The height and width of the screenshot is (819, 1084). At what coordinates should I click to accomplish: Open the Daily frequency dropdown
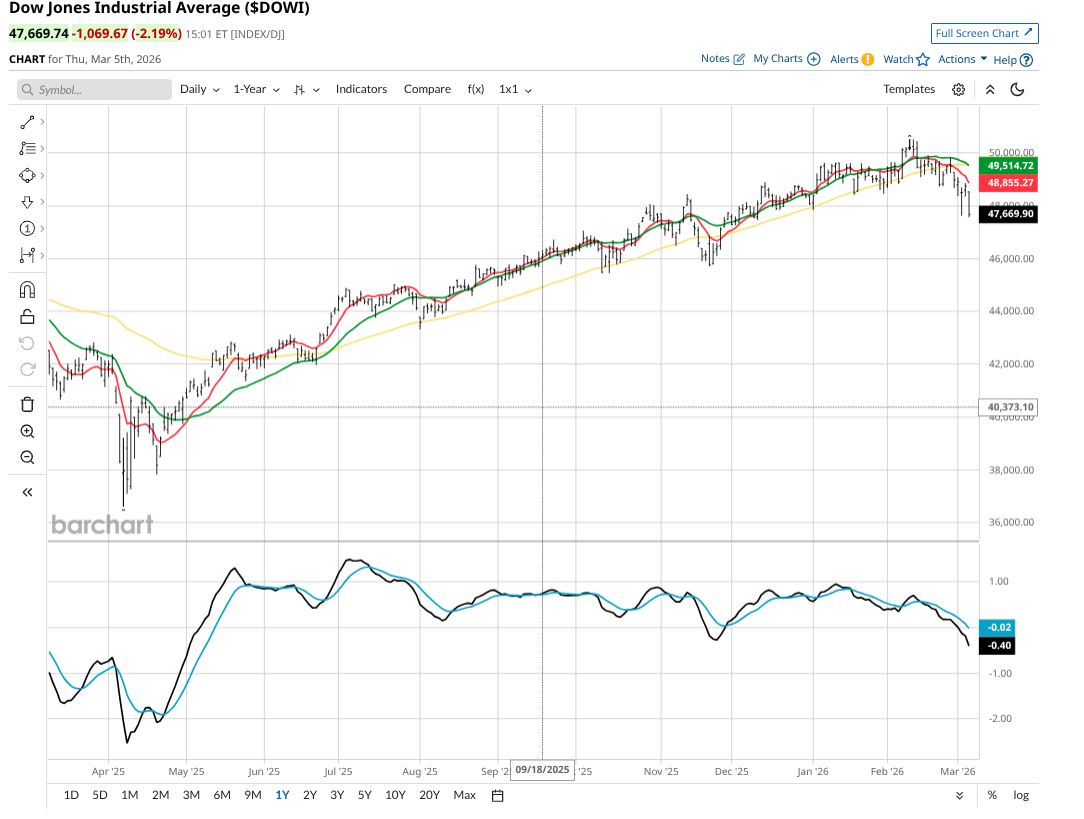click(200, 89)
